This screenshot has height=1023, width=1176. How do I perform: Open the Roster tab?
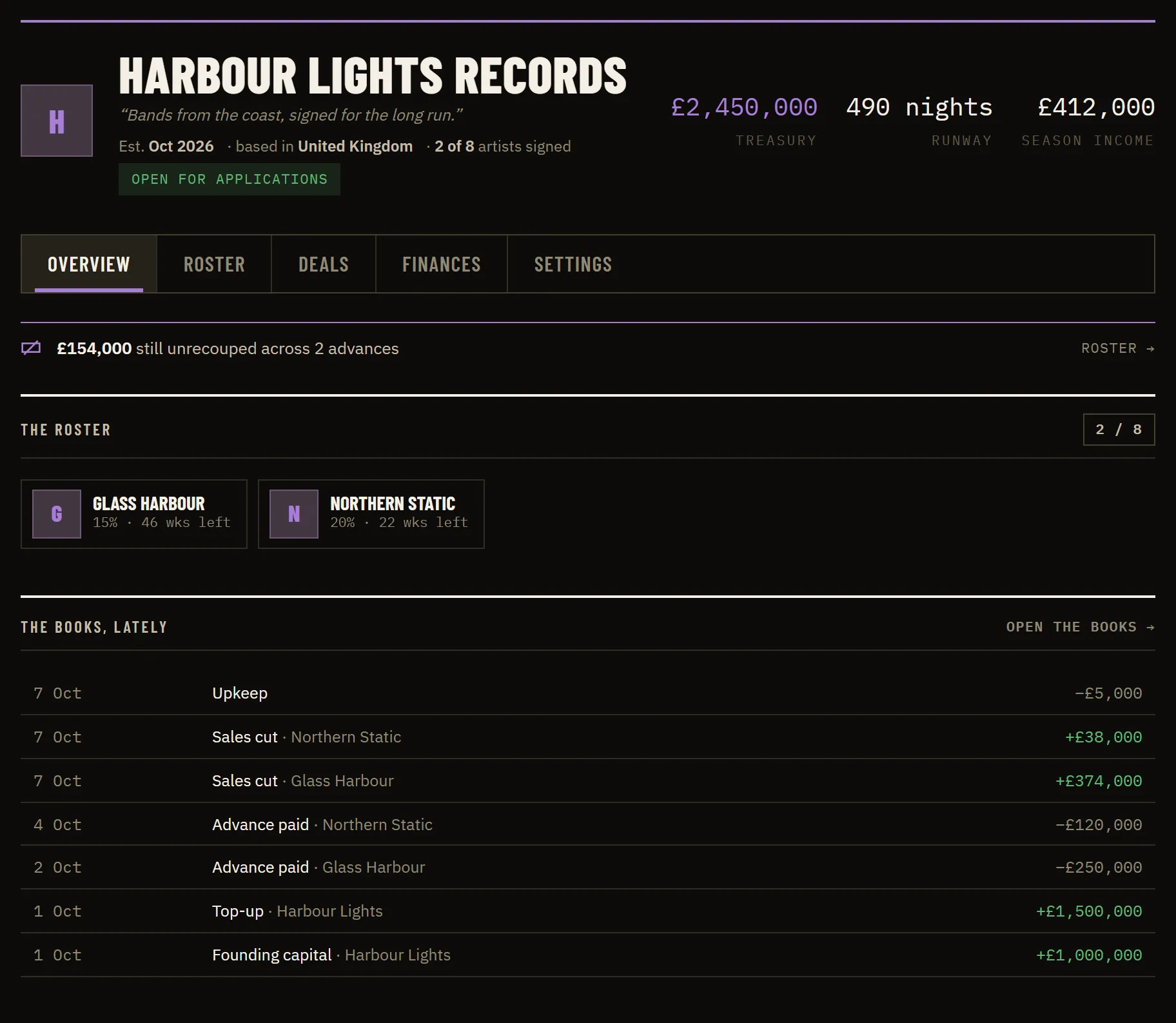point(214,264)
